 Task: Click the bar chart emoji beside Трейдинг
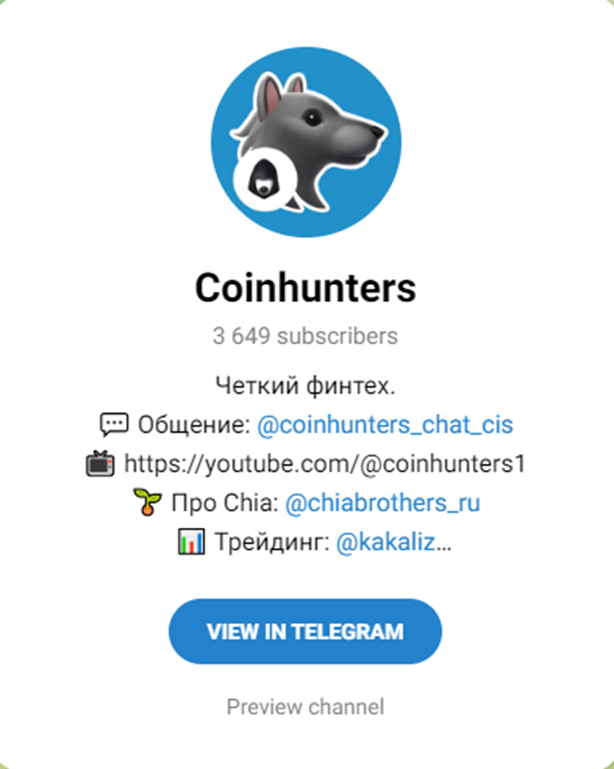191,542
